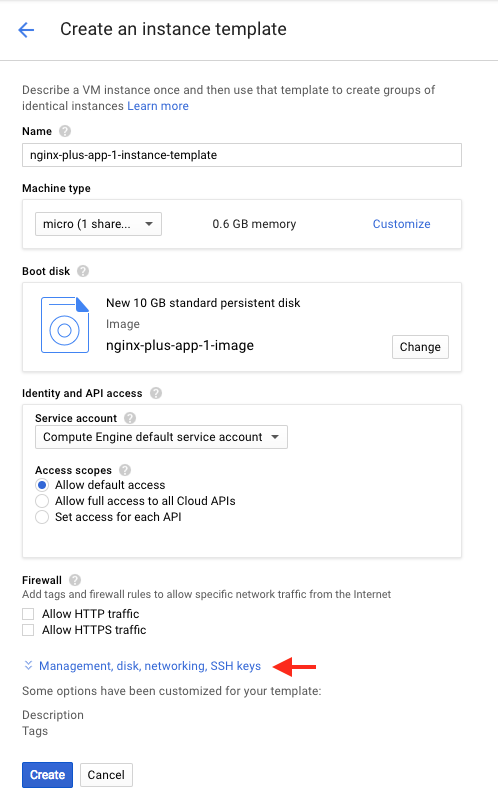The width and height of the screenshot is (498, 798).
Task: Click the Learn more link
Action: tap(158, 106)
